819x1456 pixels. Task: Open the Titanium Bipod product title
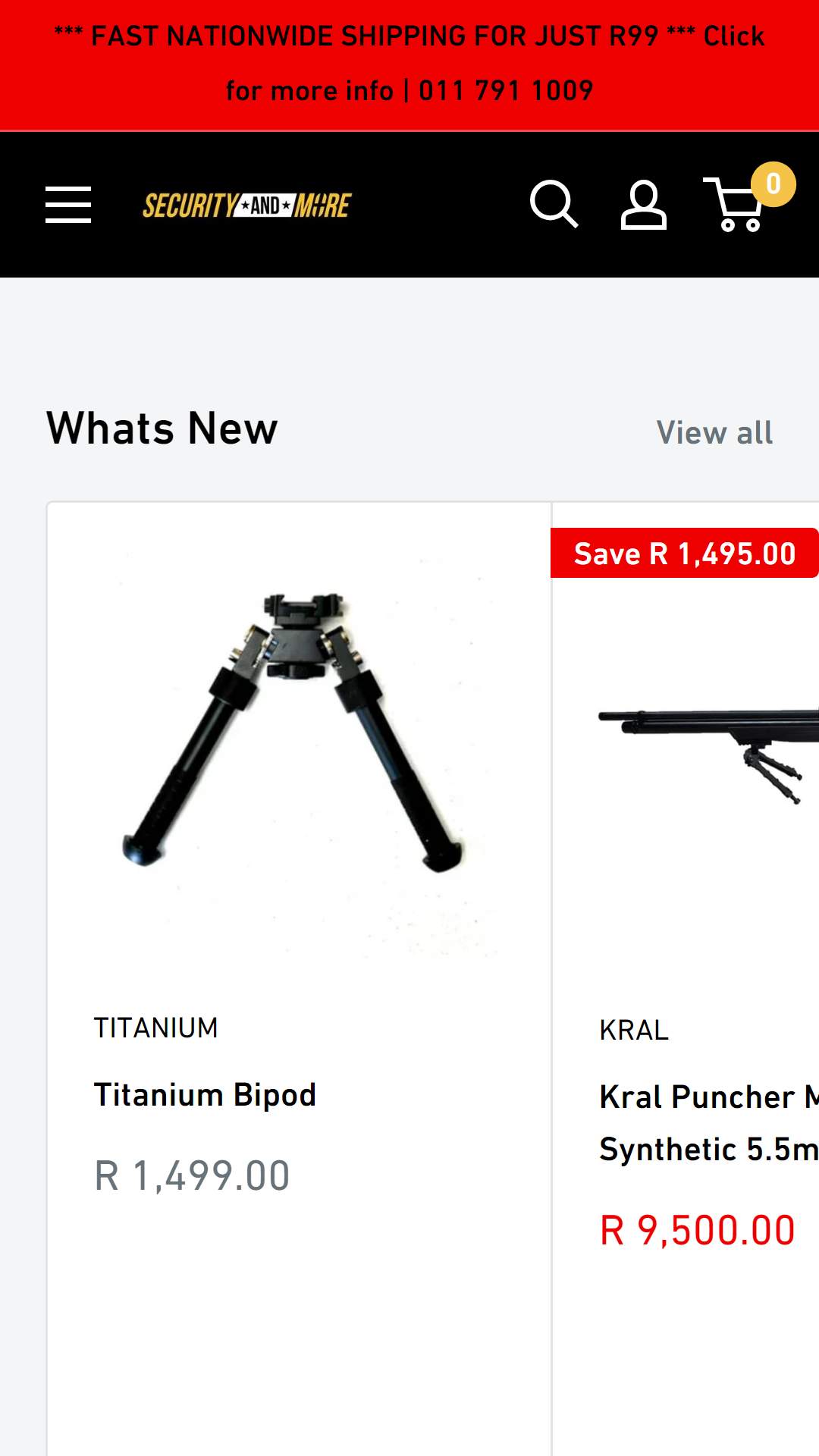205,1095
